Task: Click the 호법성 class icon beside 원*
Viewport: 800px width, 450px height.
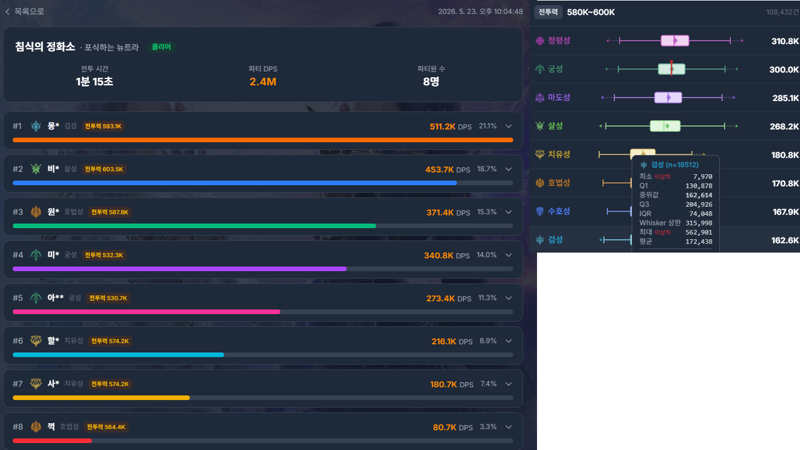Action: pos(36,212)
